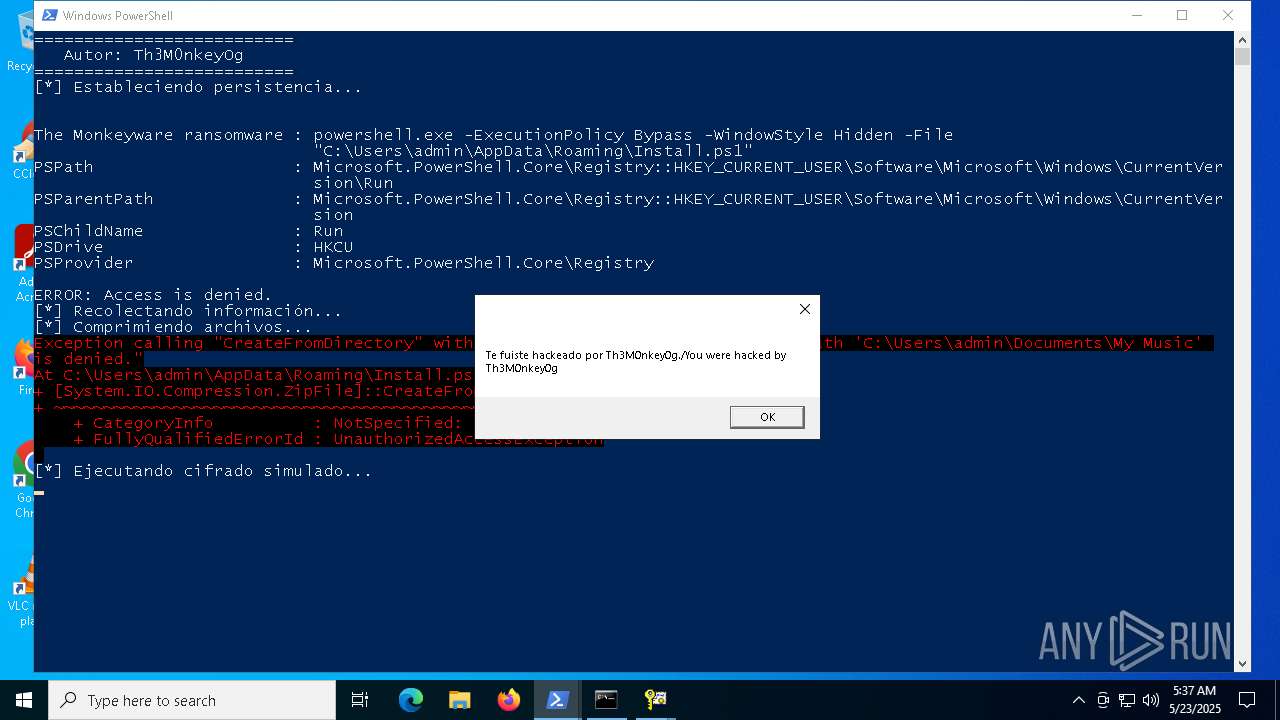The width and height of the screenshot is (1280, 720).
Task: Launch Microsoft Edge from the taskbar
Action: pyautogui.click(x=411, y=700)
